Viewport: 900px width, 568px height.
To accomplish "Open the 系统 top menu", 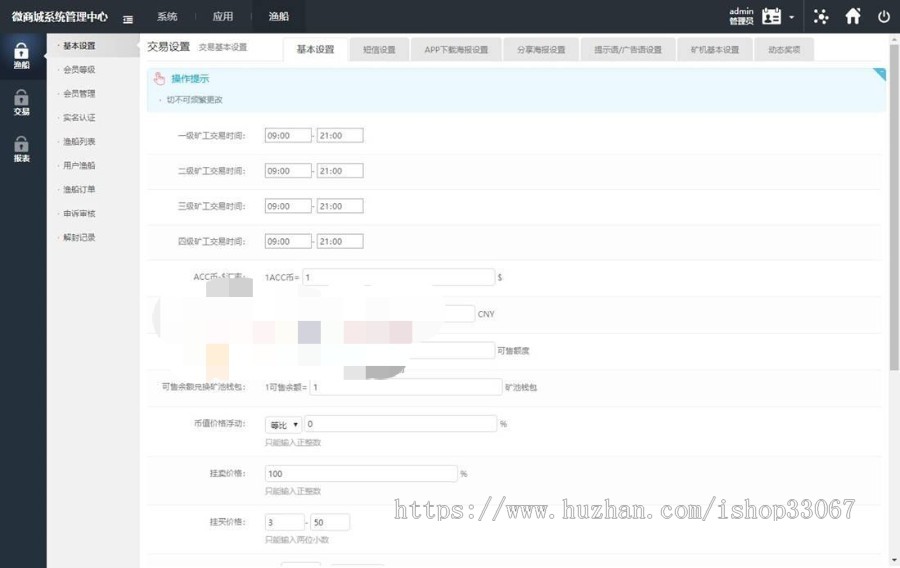I will pos(167,17).
